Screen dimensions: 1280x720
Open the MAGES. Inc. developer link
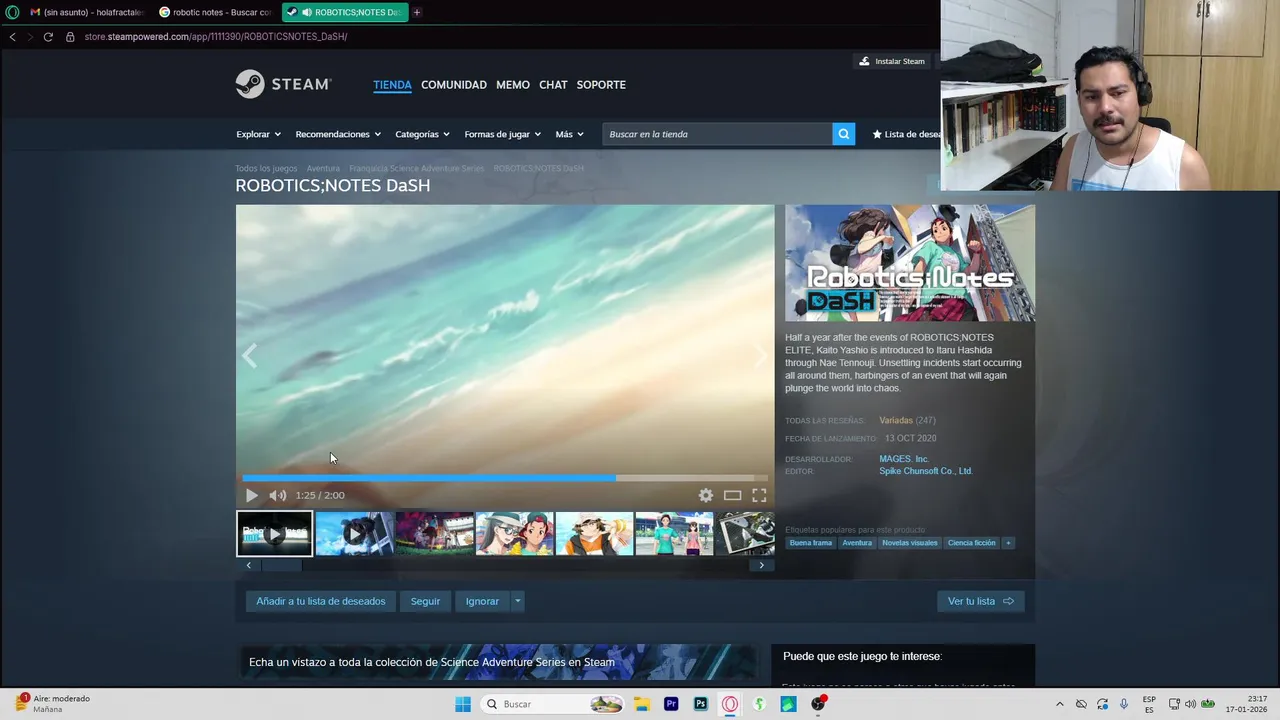click(904, 459)
